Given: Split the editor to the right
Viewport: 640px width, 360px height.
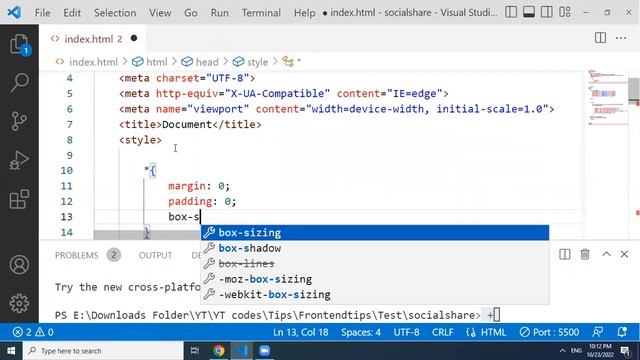Looking at the screenshot, I should [600, 38].
